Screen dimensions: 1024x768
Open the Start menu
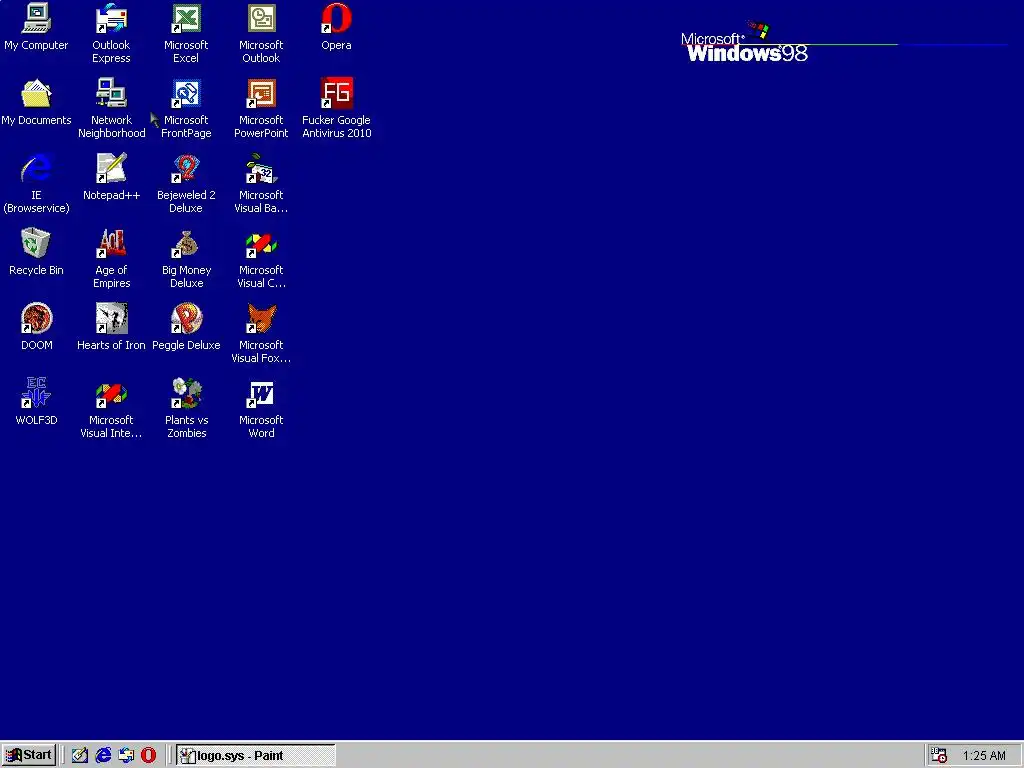pos(29,755)
